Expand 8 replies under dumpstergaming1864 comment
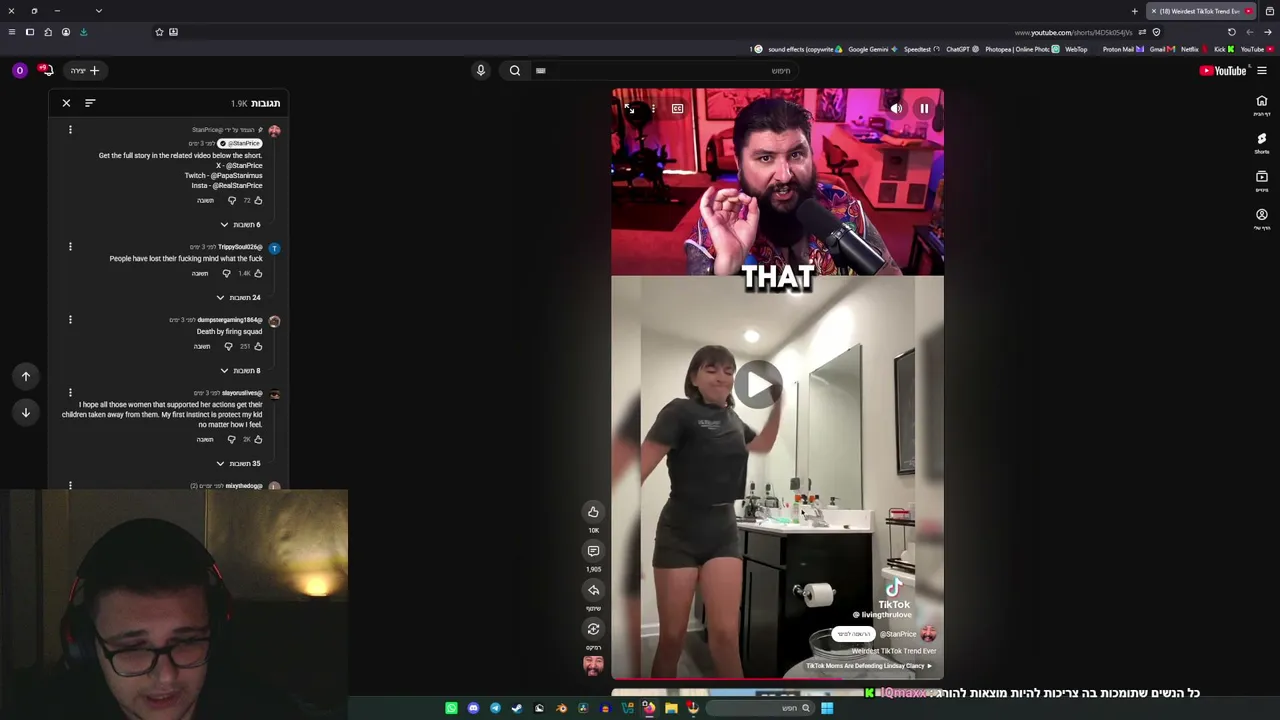 point(240,371)
